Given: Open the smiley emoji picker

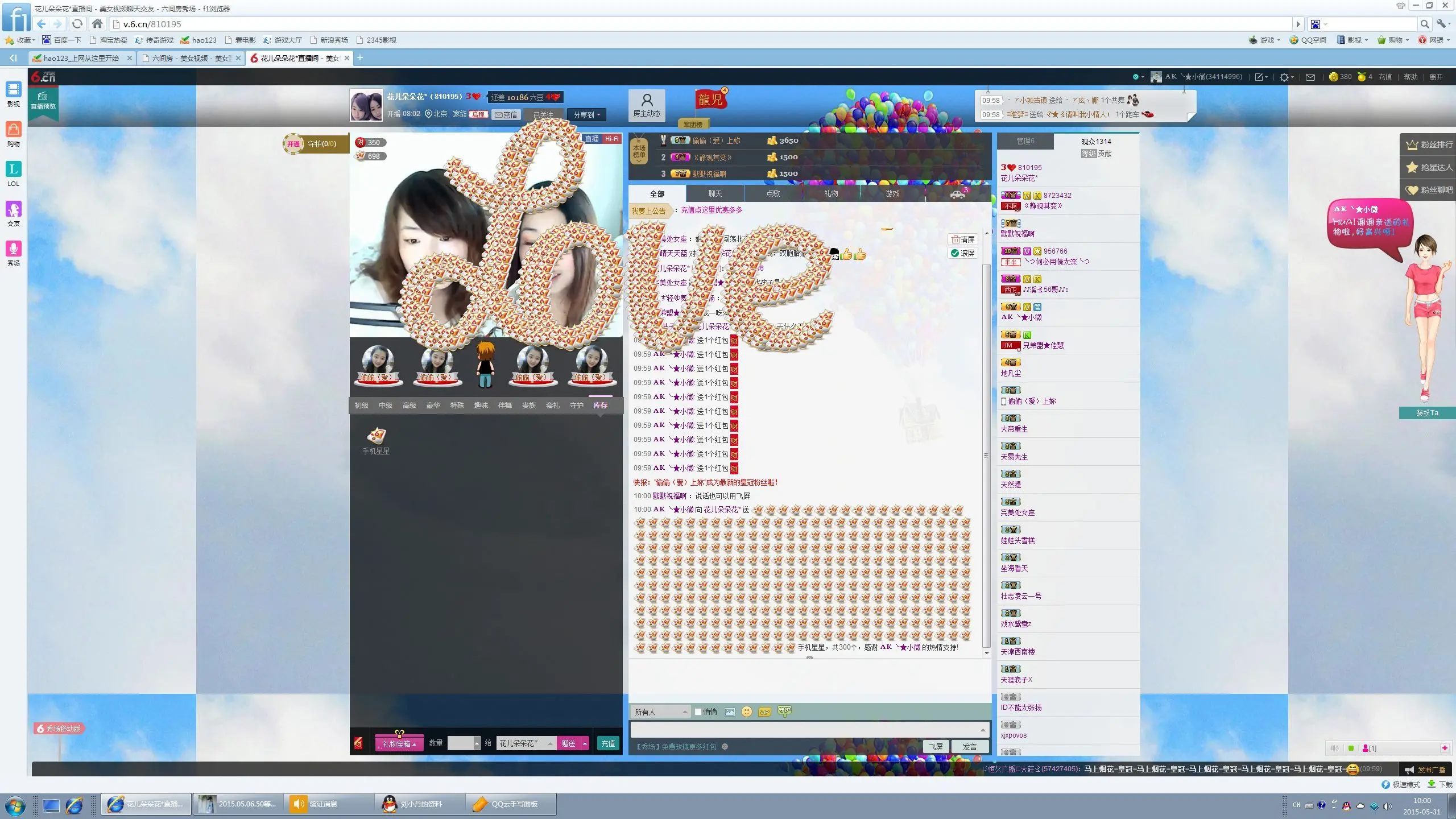Looking at the screenshot, I should pos(747,712).
